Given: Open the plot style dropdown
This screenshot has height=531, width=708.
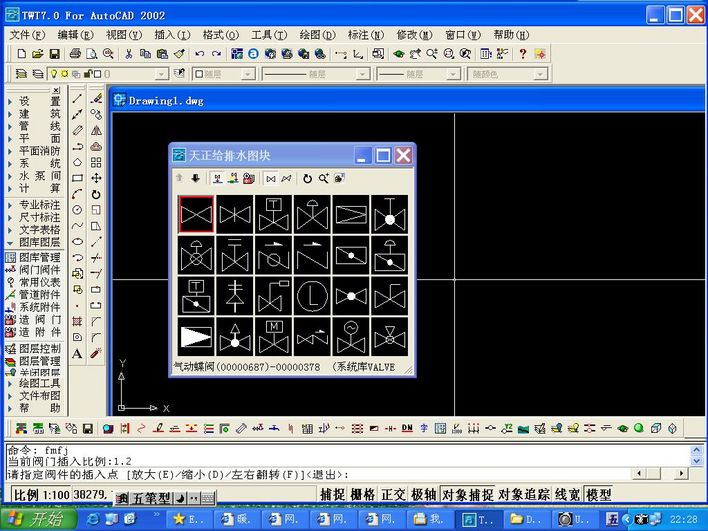Looking at the screenshot, I should tap(540, 74).
